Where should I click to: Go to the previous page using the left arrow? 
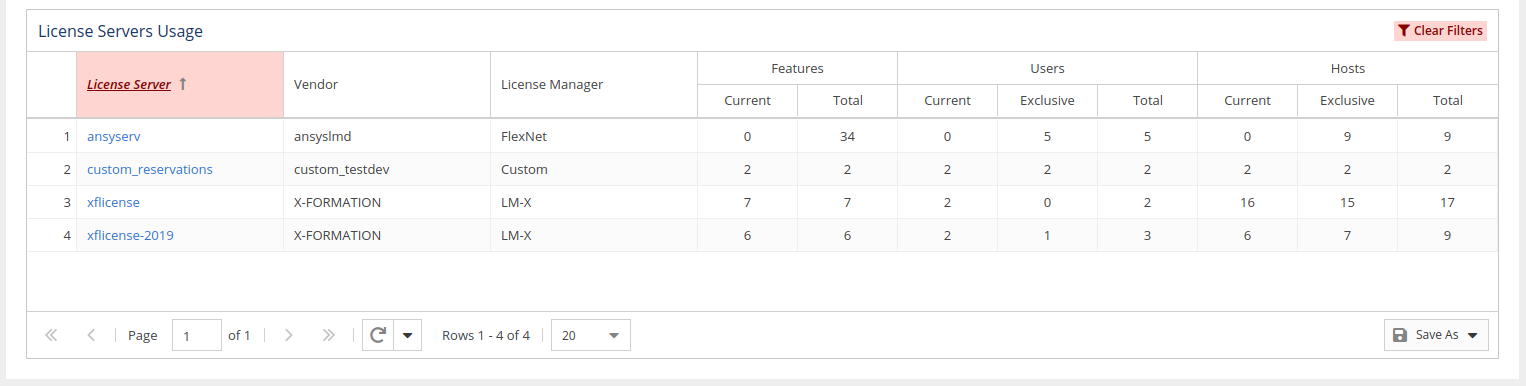(x=91, y=335)
